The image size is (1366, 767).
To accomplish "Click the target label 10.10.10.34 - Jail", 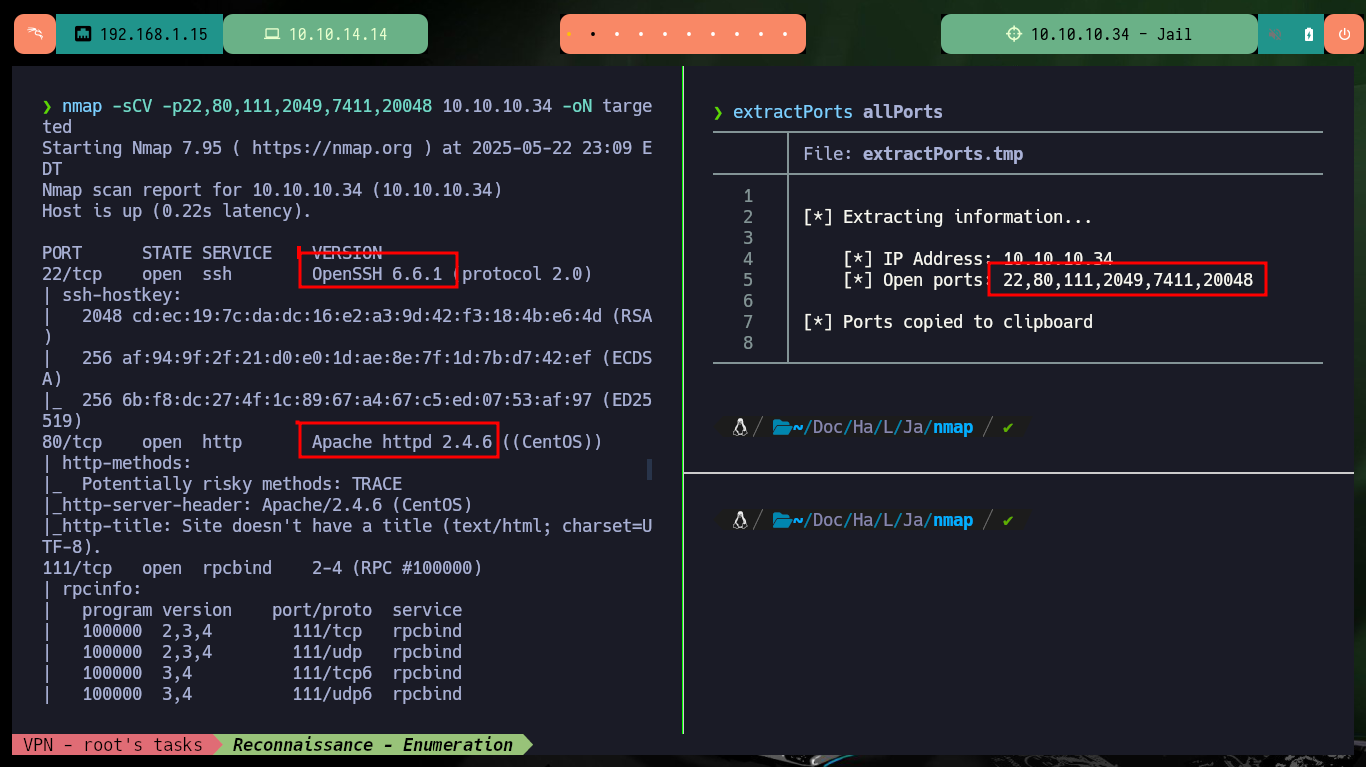I will pyautogui.click(x=1111, y=34).
